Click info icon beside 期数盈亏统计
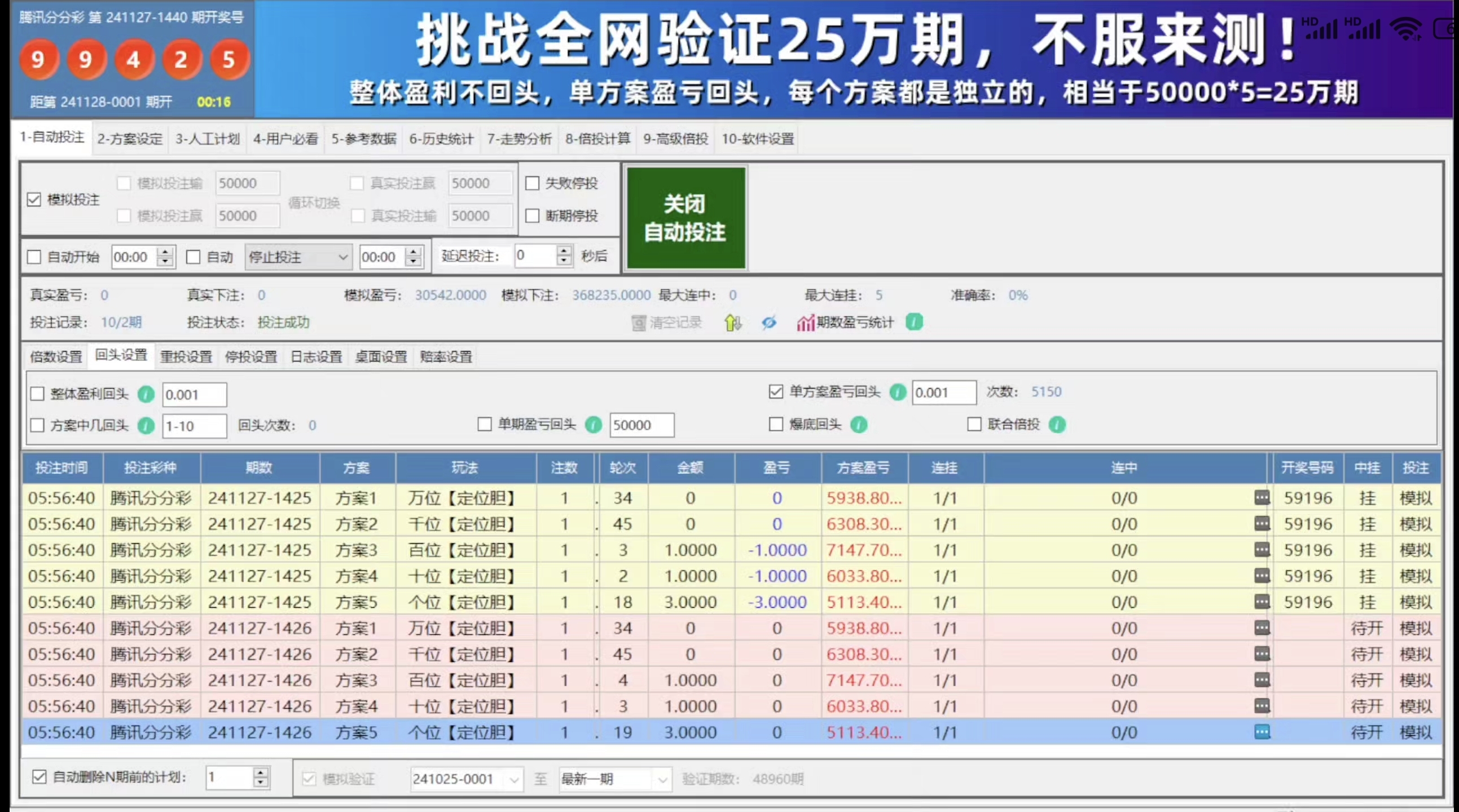1459x812 pixels. pyautogui.click(x=913, y=322)
